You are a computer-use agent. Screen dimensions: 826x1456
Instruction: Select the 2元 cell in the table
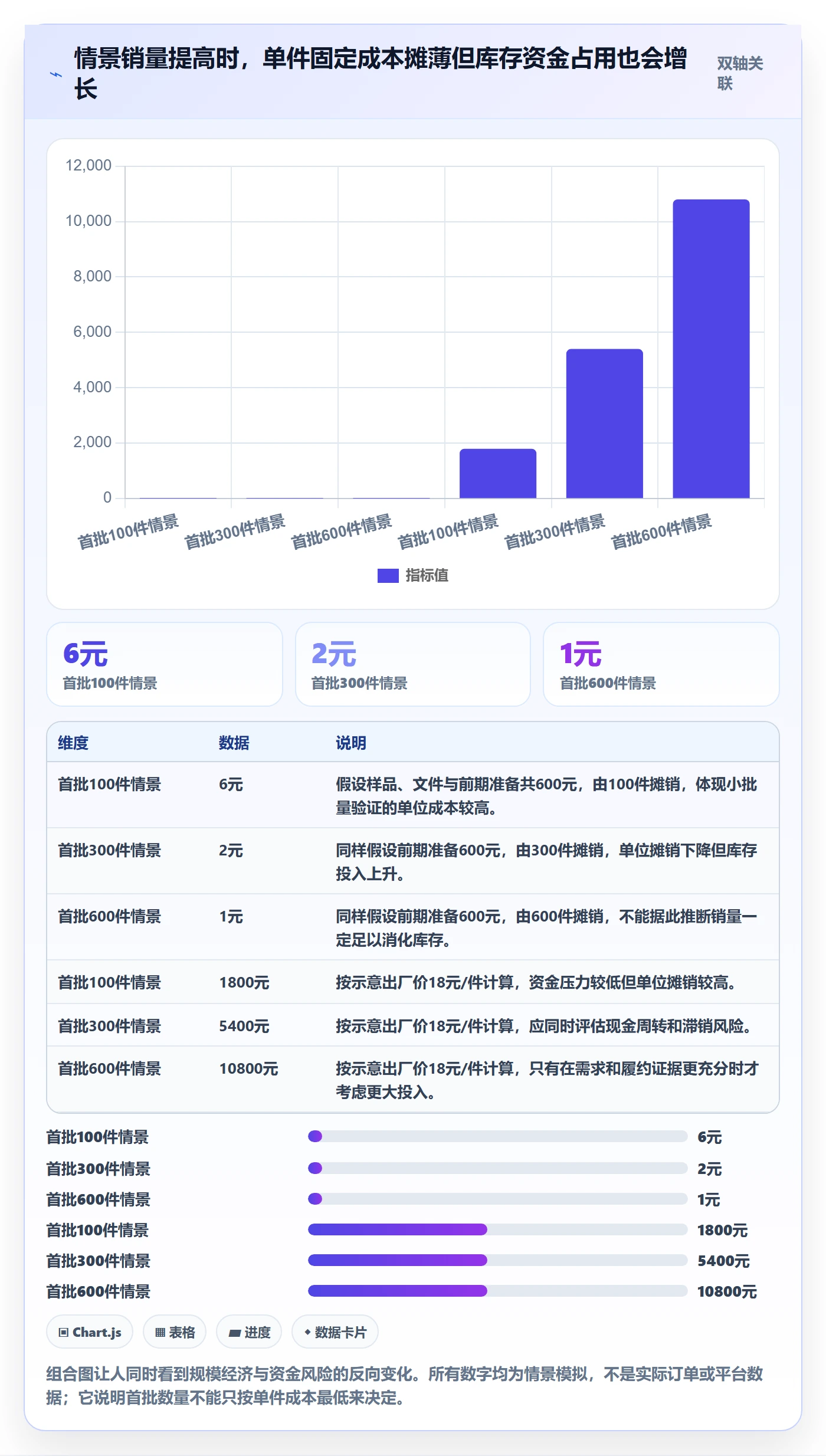(231, 851)
